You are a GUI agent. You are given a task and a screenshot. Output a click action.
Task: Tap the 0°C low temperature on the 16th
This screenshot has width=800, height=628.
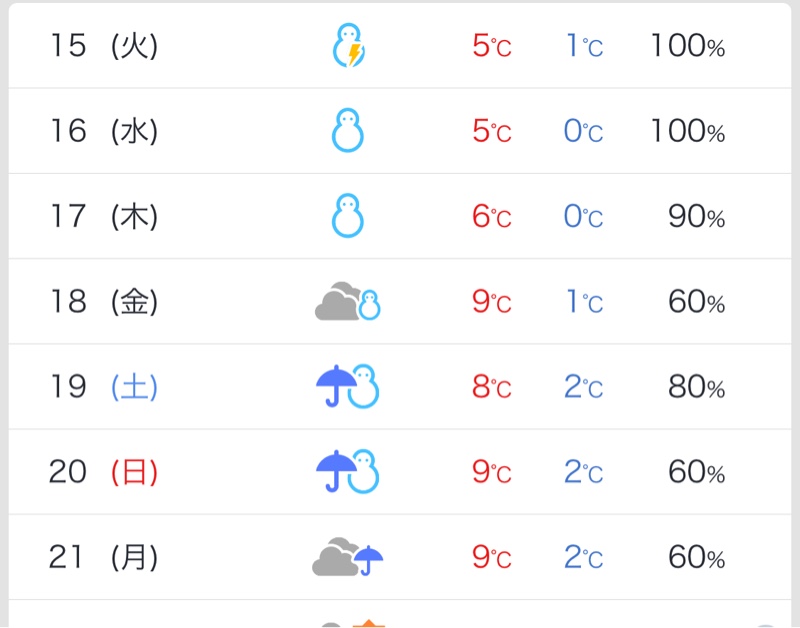pos(583,131)
